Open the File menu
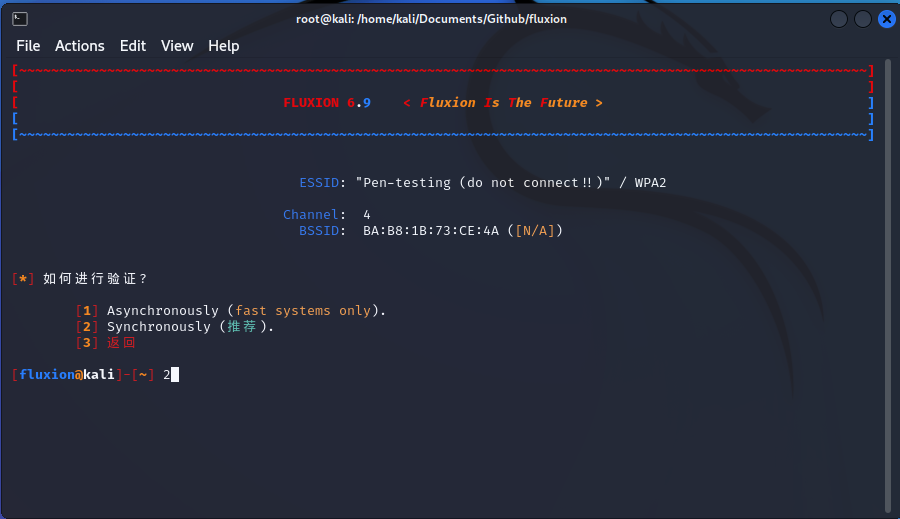This screenshot has width=900, height=519. (x=28, y=46)
